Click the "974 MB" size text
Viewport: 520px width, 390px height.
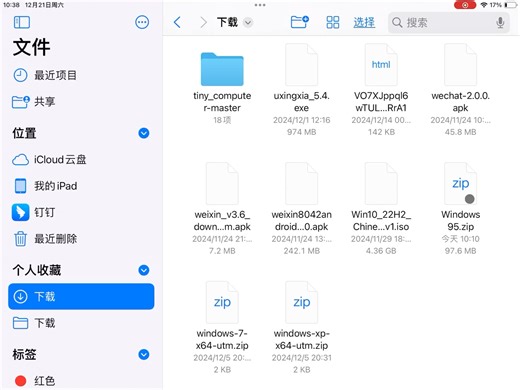(301, 132)
